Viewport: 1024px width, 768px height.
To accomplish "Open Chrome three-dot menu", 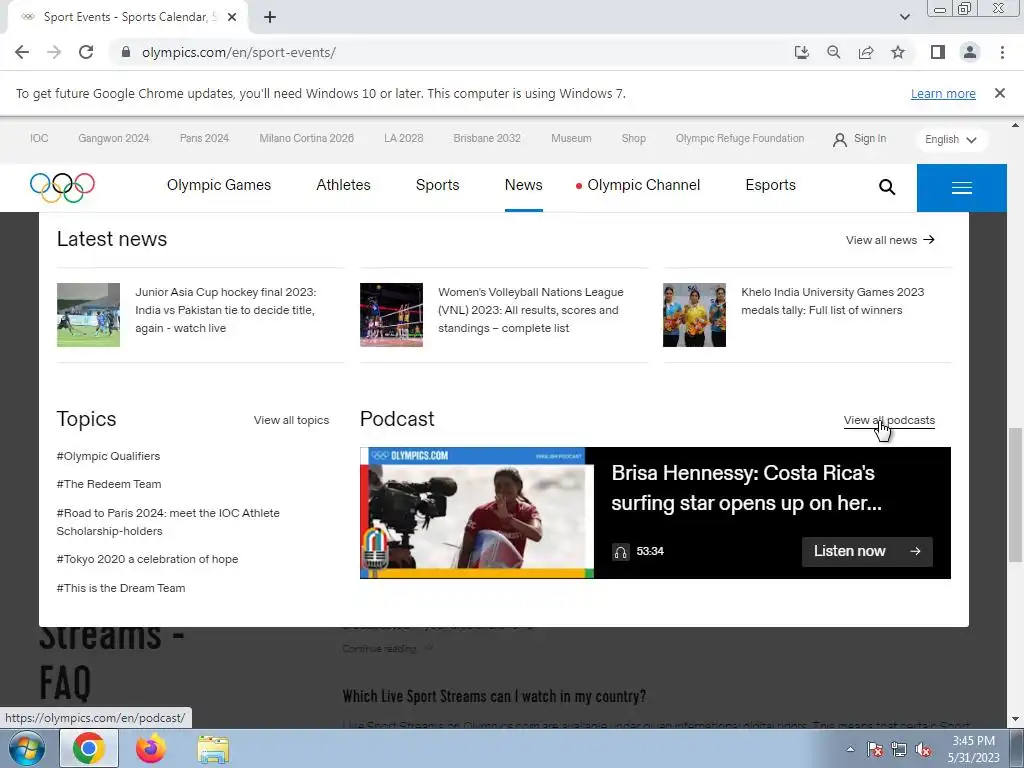I will coord(1002,52).
